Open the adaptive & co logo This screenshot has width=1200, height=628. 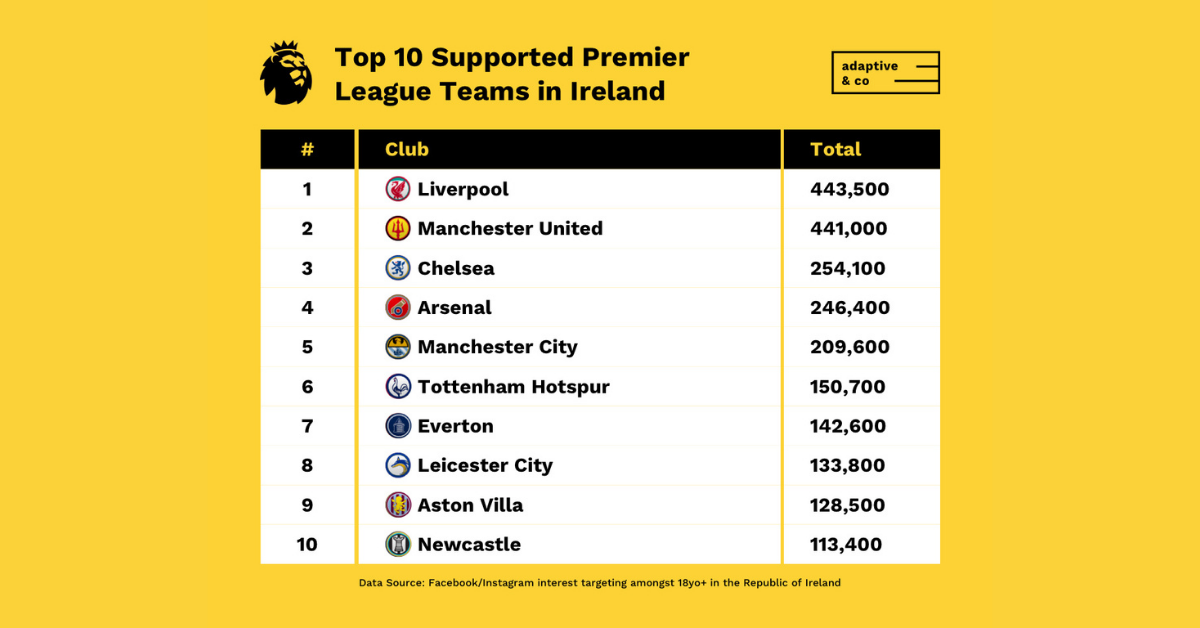886,73
